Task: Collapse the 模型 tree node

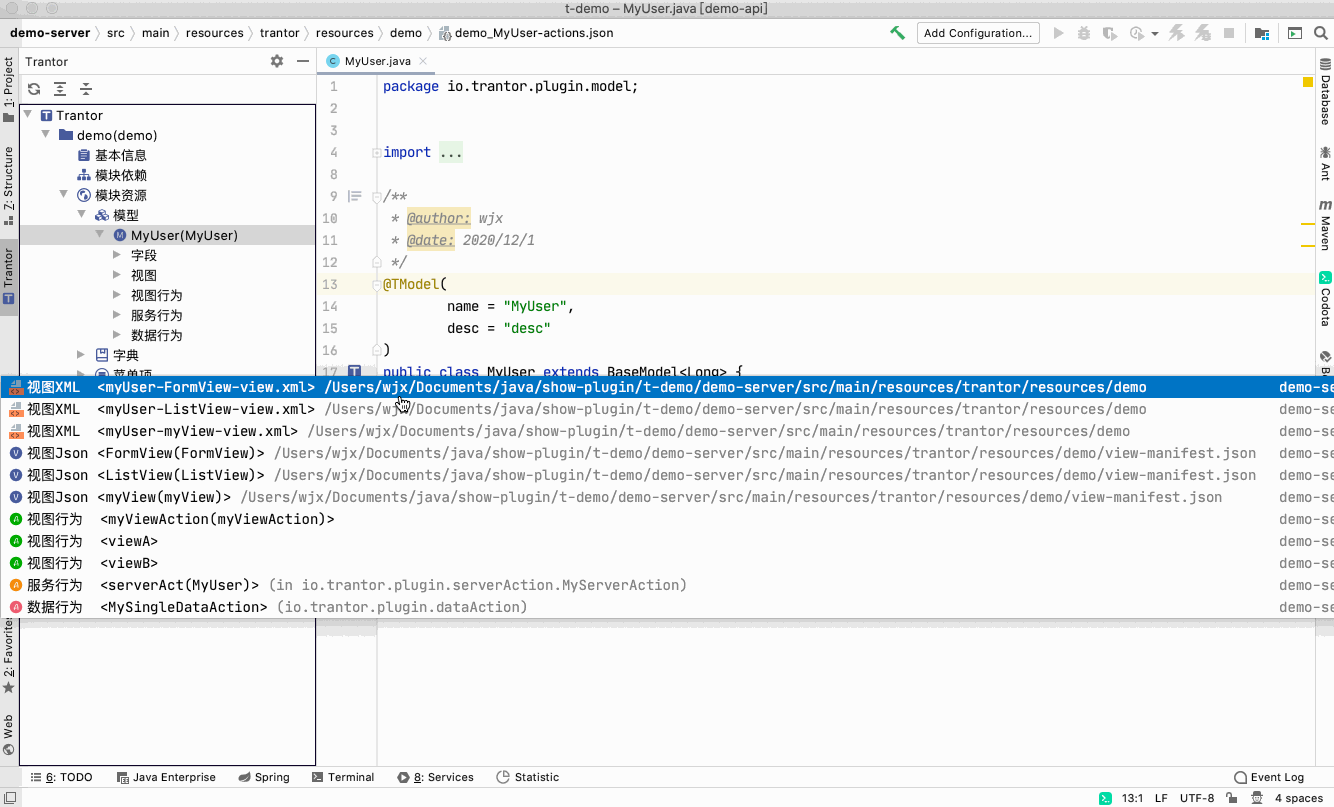Action: pyautogui.click(x=81, y=214)
